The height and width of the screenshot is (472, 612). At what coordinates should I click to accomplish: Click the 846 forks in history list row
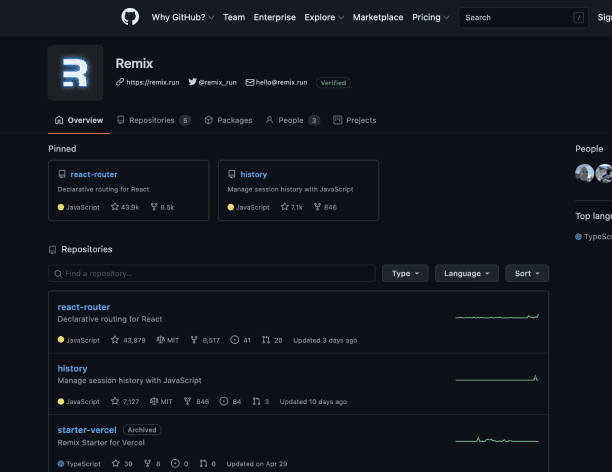coord(196,401)
